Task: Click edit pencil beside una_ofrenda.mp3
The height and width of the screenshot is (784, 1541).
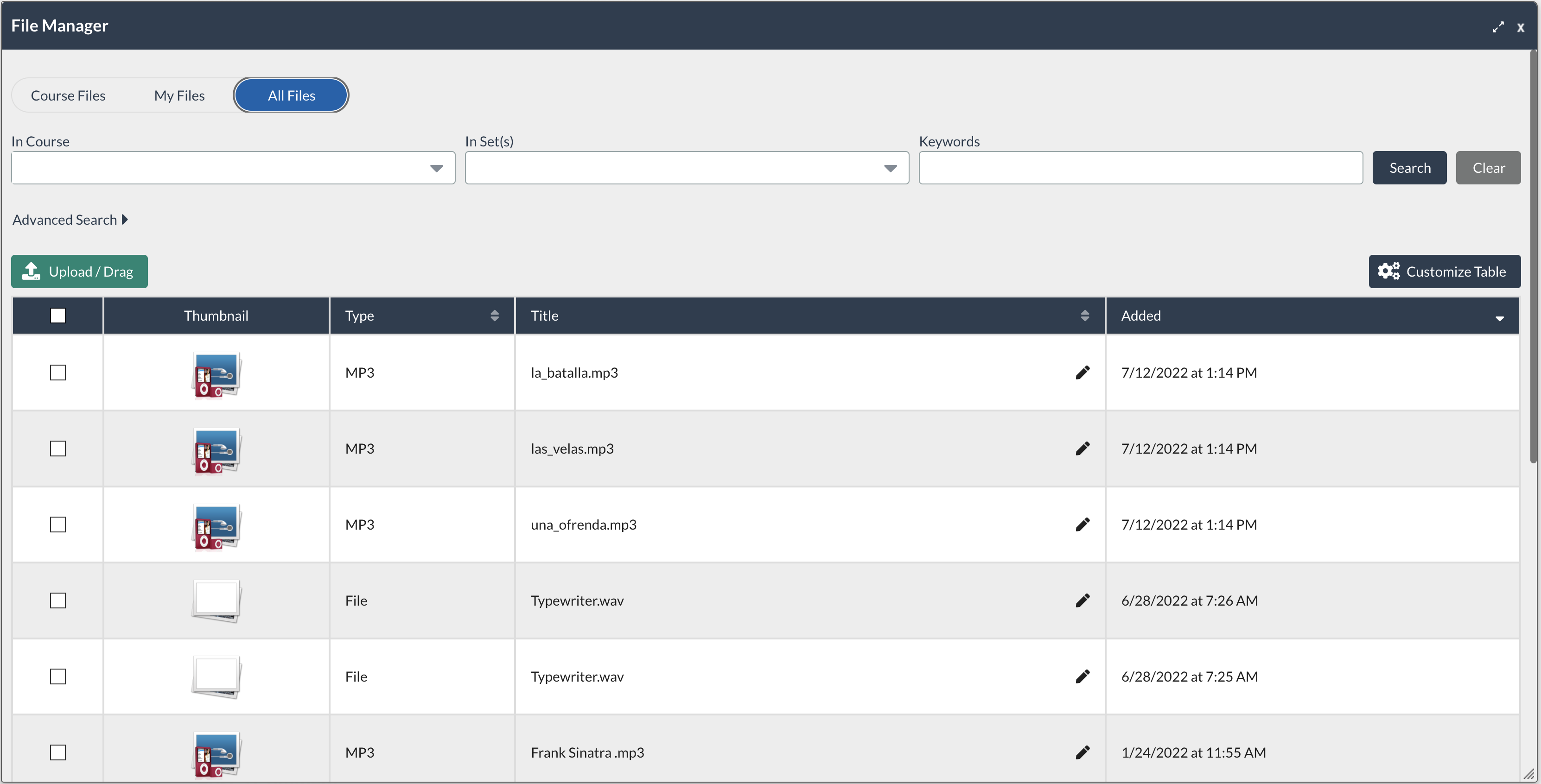Action: coord(1082,525)
